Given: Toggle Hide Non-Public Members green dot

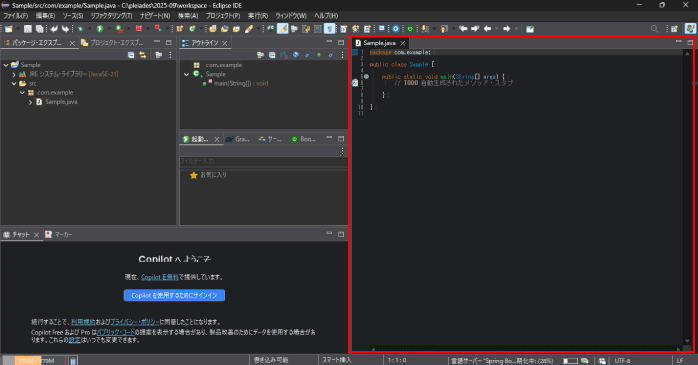Looking at the screenshot, I should coord(319,55).
